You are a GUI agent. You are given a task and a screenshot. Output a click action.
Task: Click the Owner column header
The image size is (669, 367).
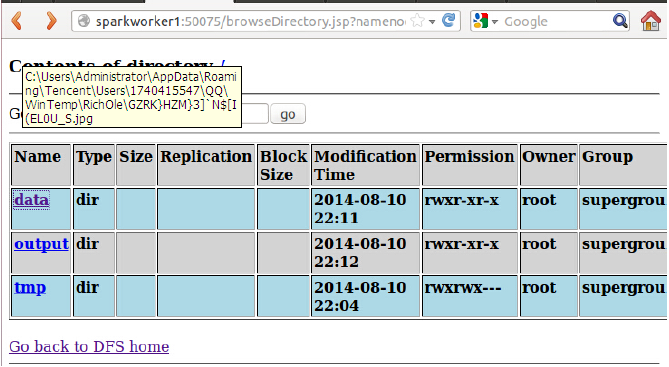549,165
